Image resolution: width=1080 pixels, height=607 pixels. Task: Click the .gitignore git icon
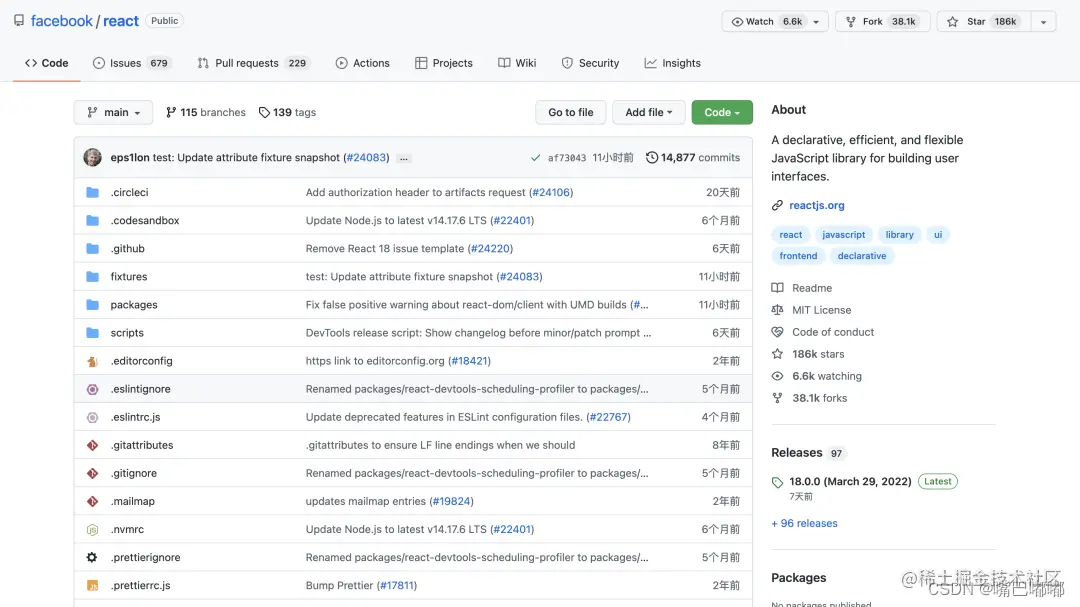[92, 473]
